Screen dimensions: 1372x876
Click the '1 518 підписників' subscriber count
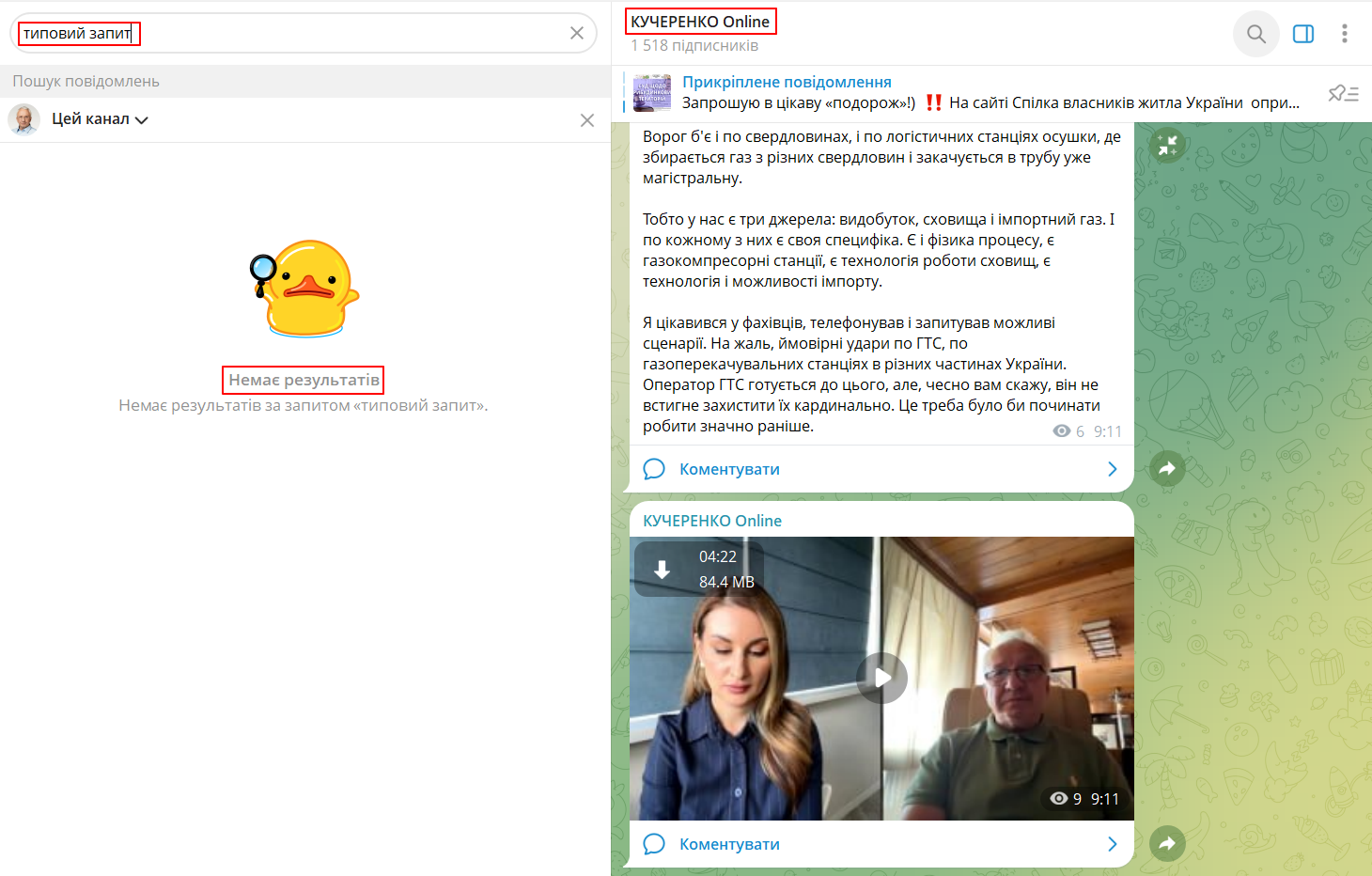click(694, 45)
